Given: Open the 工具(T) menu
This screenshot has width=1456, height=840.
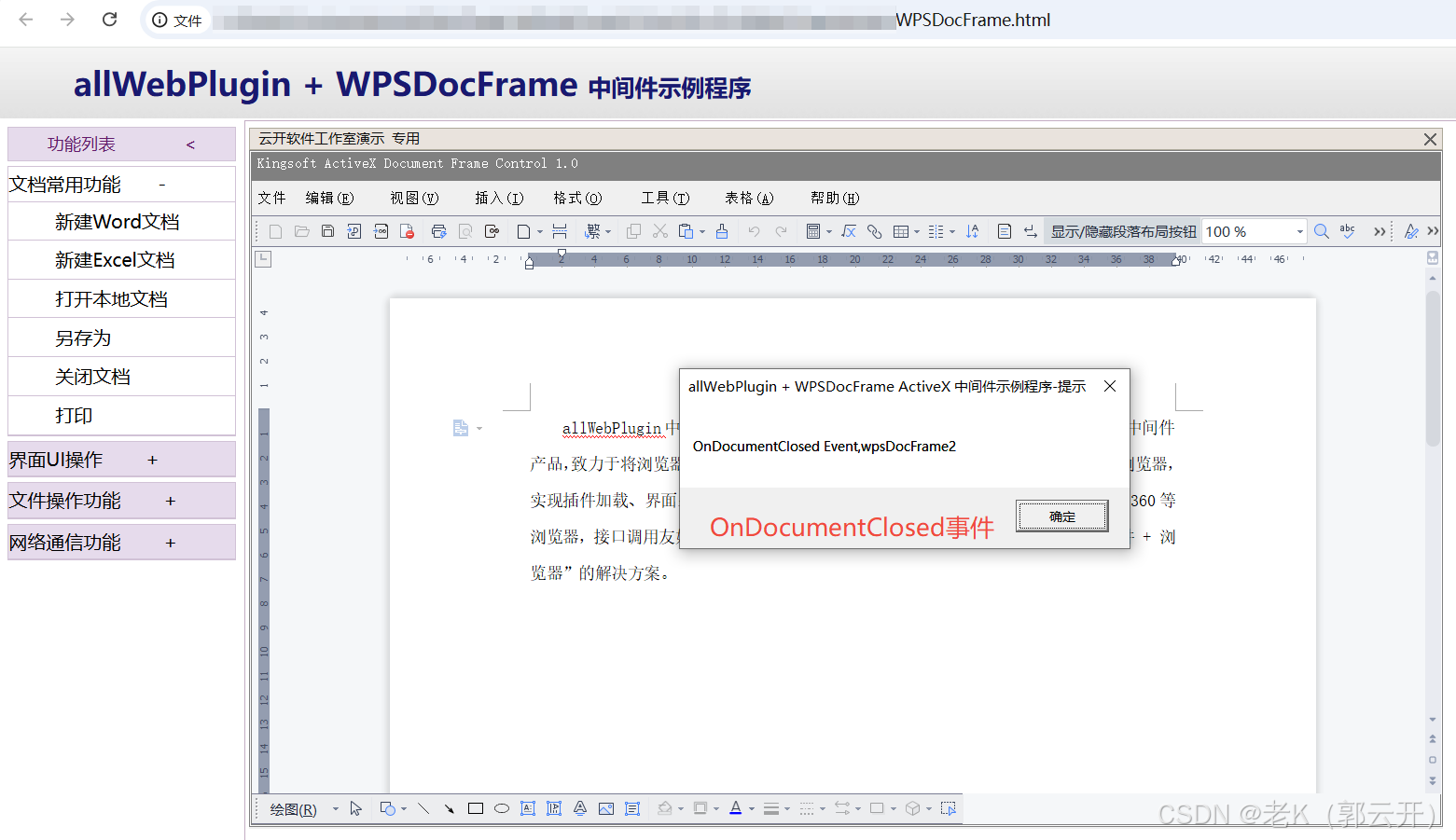Looking at the screenshot, I should click(665, 198).
